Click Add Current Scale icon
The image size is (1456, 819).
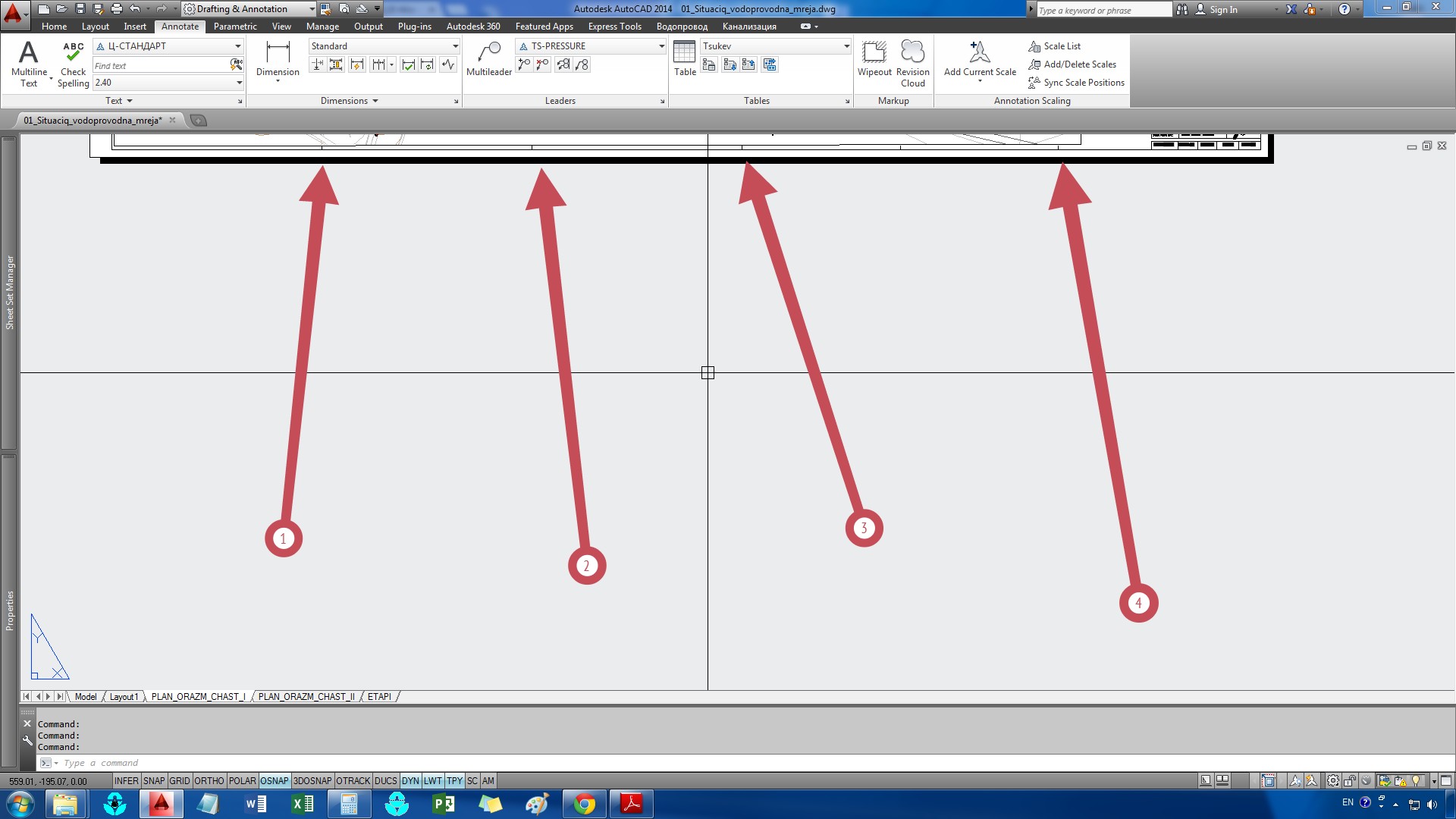coord(980,59)
